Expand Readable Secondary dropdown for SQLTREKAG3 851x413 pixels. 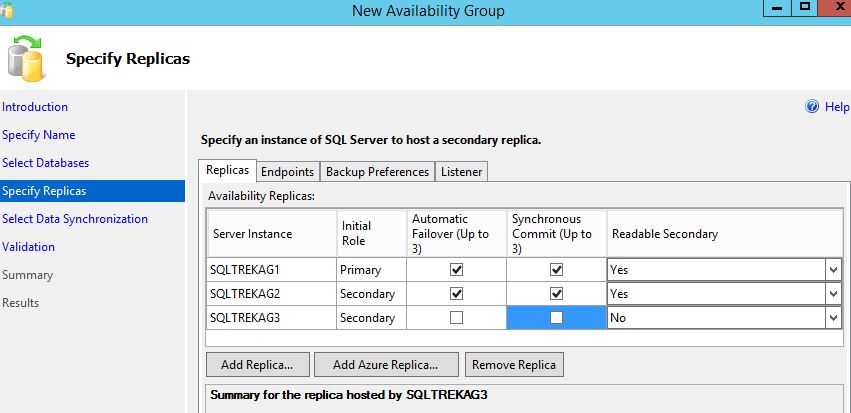tap(832, 317)
